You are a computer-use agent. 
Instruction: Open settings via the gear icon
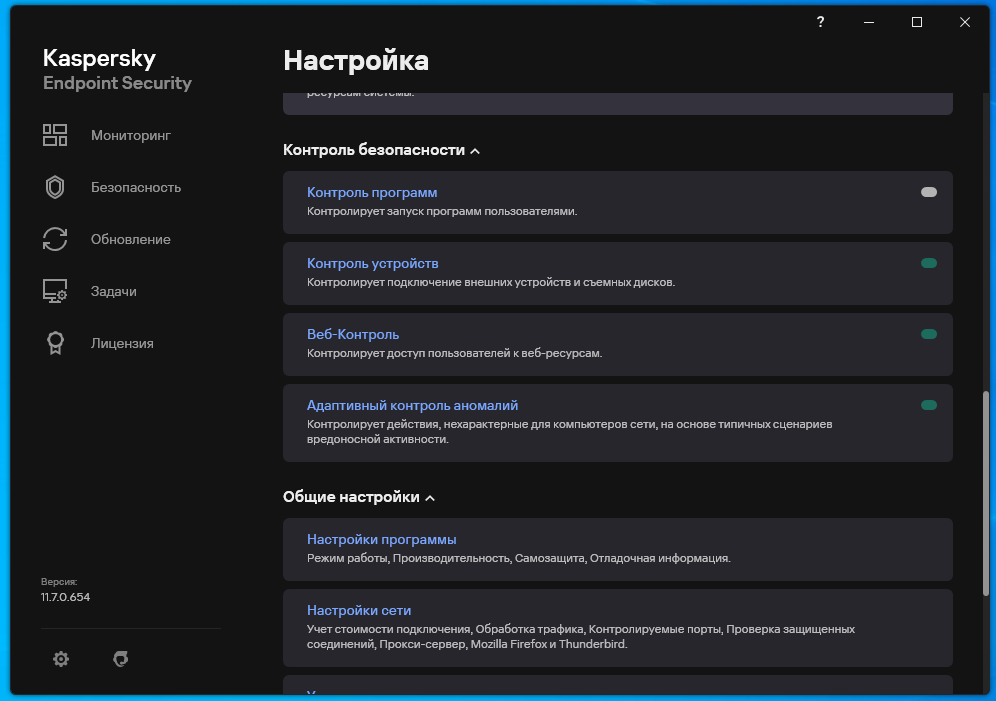[x=61, y=659]
